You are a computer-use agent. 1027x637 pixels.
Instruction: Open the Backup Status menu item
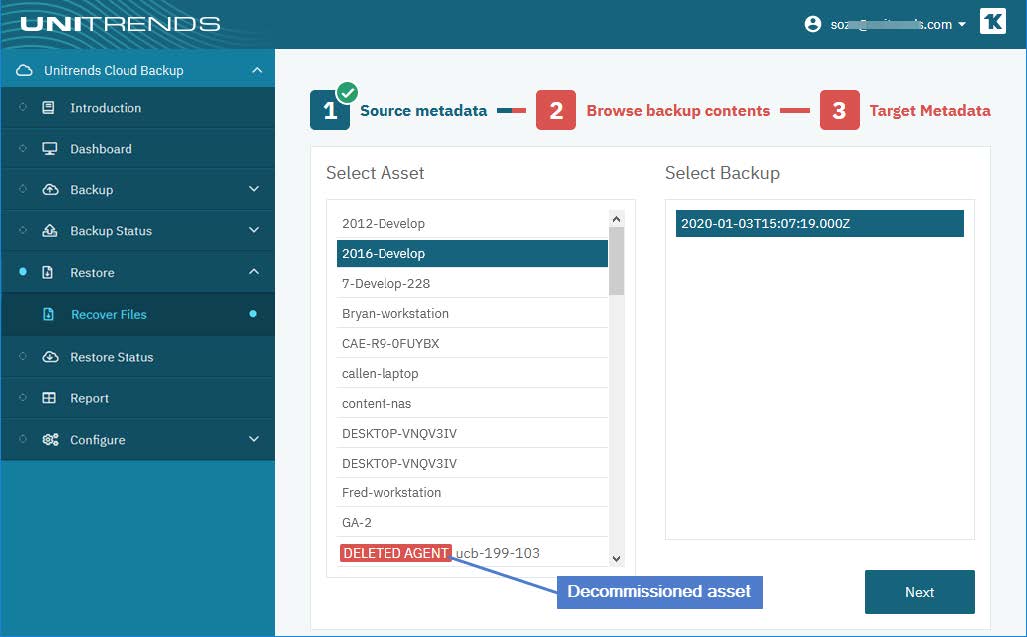(111, 230)
